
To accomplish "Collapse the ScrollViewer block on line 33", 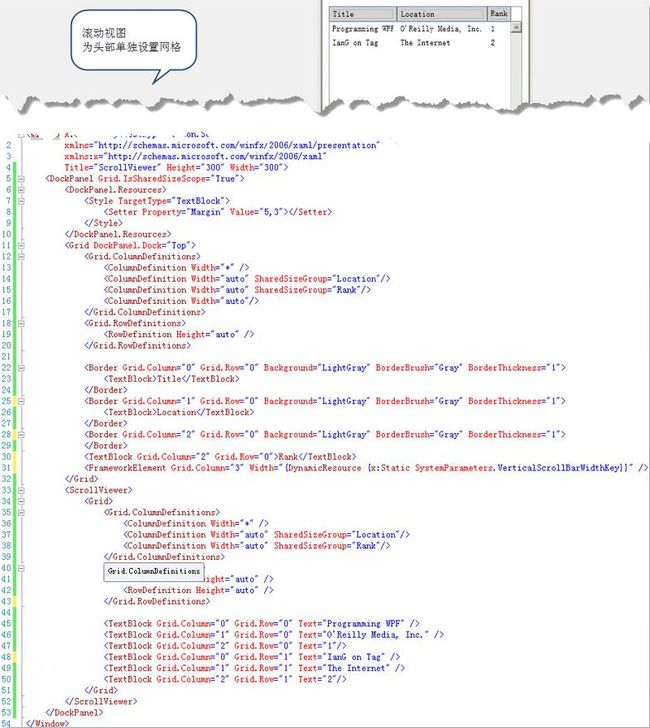I will 21,491.
